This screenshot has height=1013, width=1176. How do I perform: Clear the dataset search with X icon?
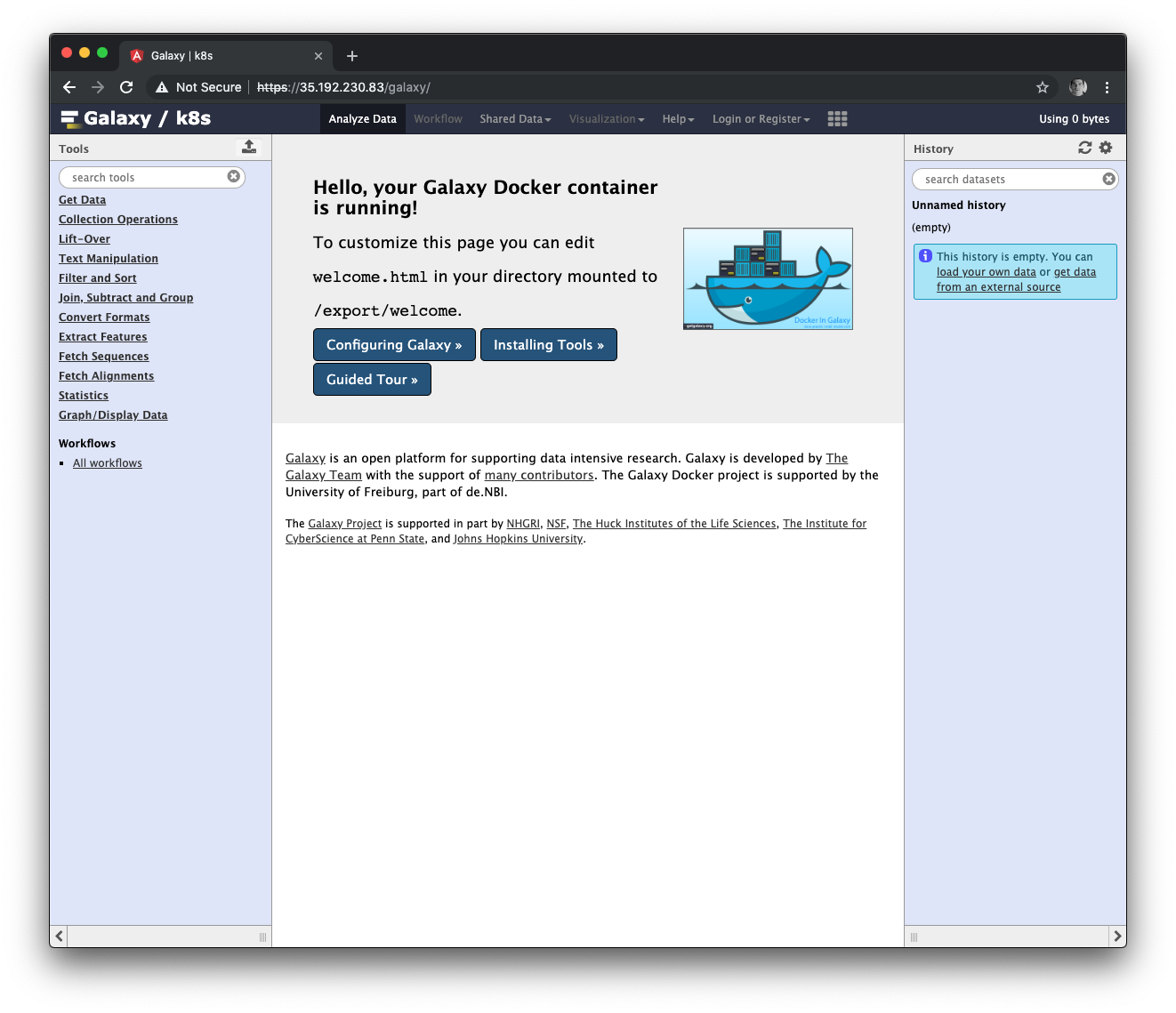(x=1108, y=179)
